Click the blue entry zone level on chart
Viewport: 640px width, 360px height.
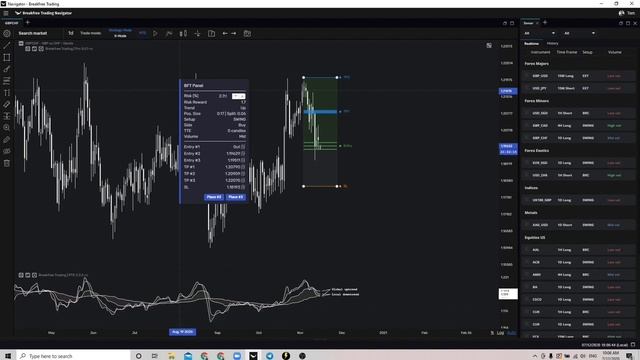[320, 111]
